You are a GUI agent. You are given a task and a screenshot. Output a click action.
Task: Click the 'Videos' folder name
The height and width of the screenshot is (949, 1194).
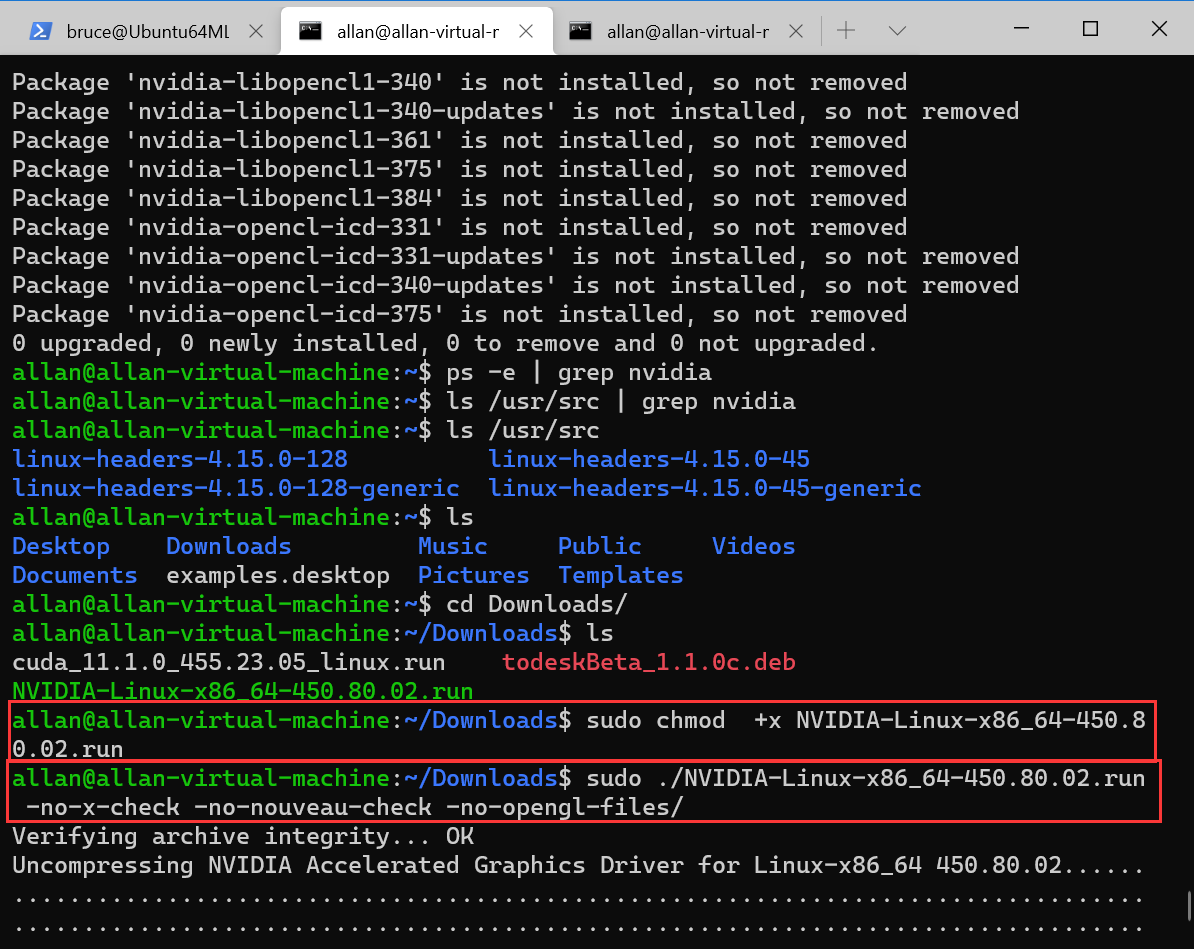pos(753,546)
